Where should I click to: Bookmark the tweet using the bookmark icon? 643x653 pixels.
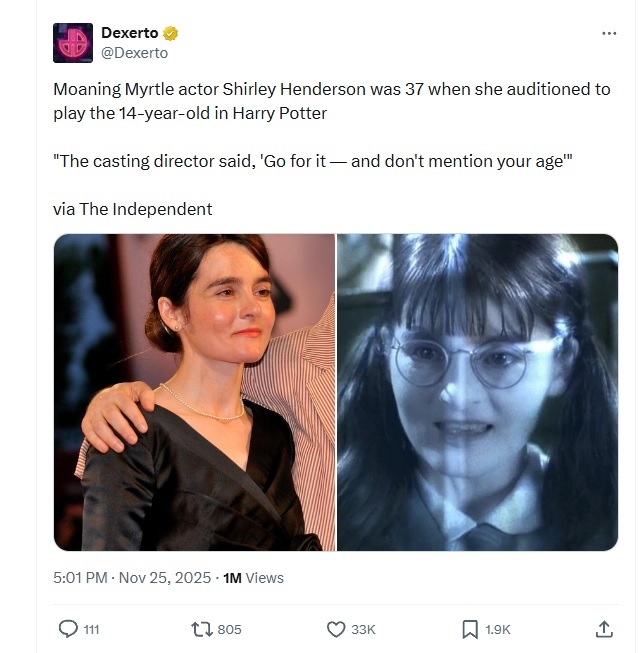click(470, 629)
